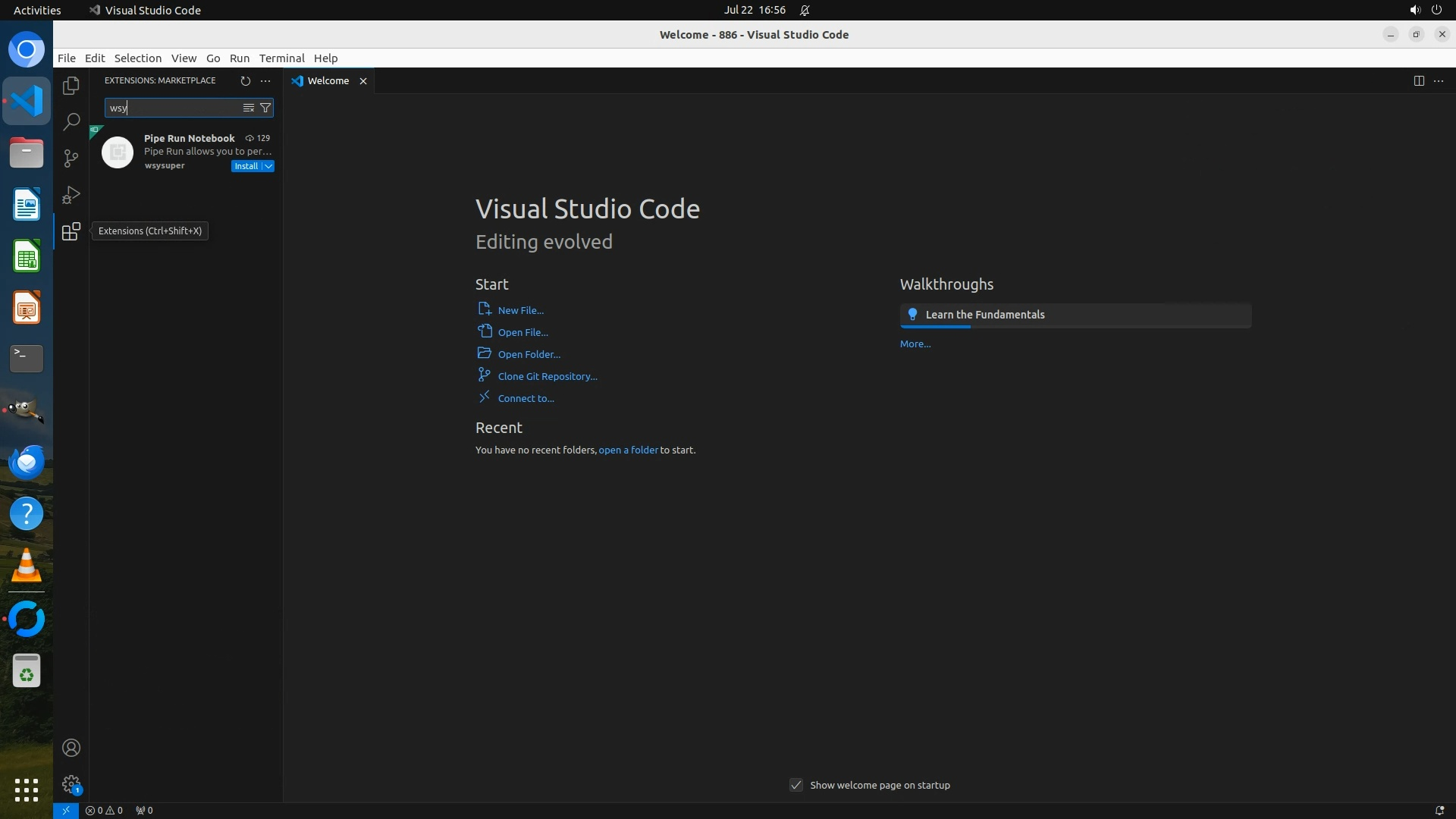
Task: Open Extensions views and more actions menu
Action: pos(265,80)
